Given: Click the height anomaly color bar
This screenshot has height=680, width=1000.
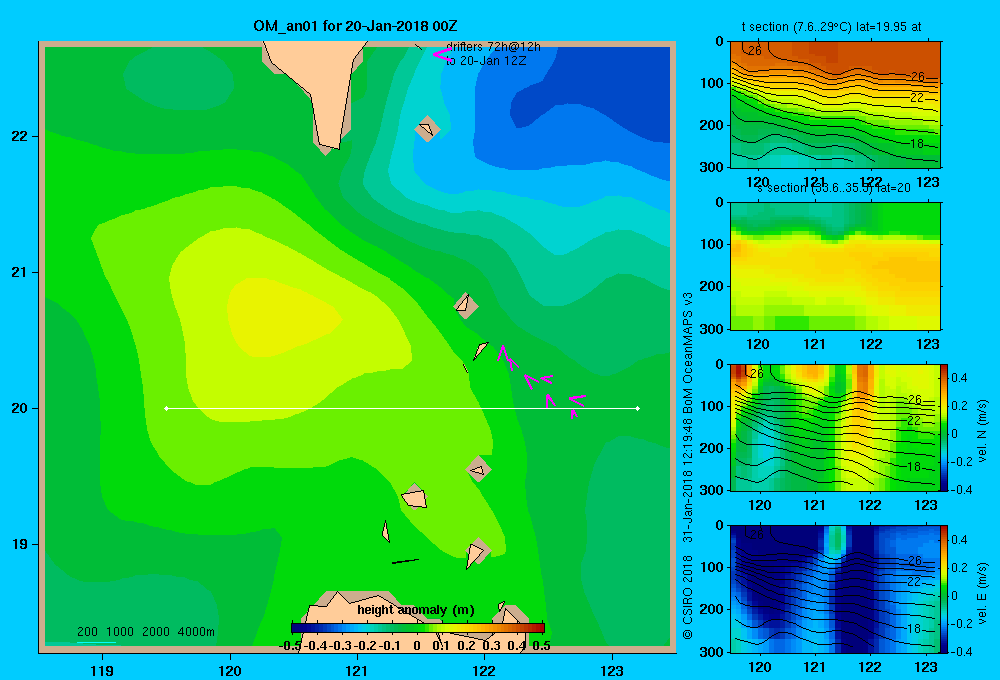Looking at the screenshot, I should pyautogui.click(x=418, y=628).
